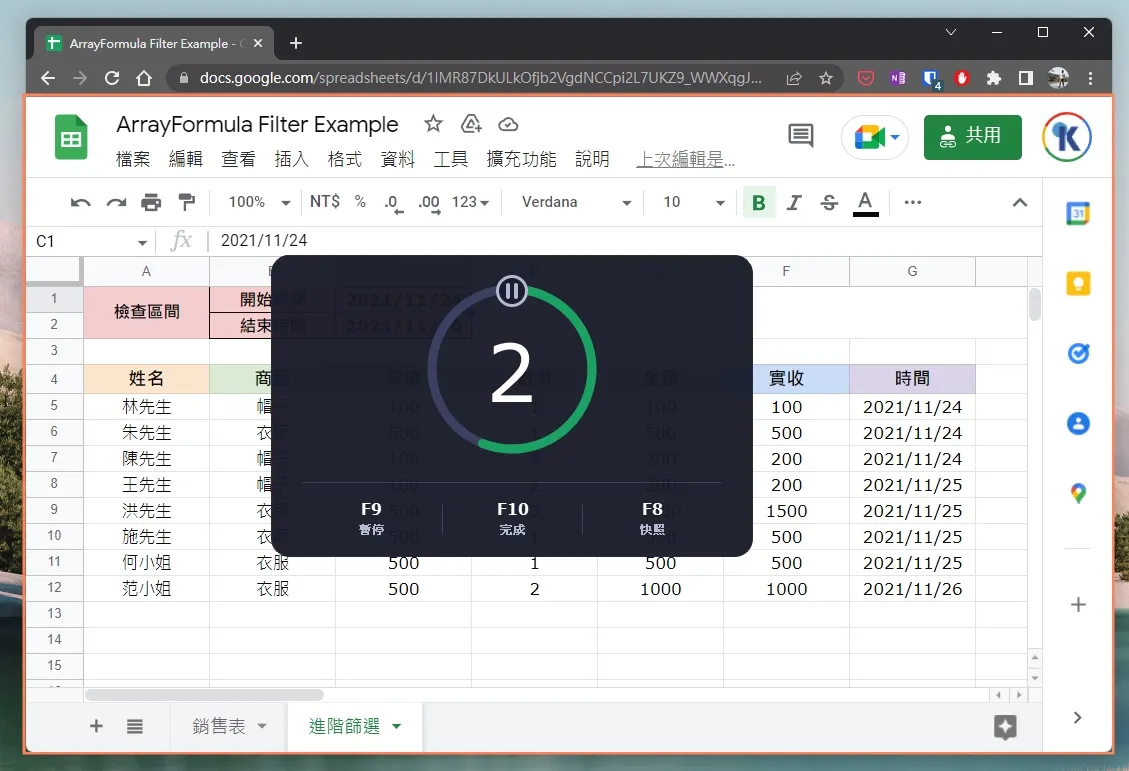The height and width of the screenshot is (771, 1129).
Task: Hide the side panel with right chevron
Action: point(1077,718)
